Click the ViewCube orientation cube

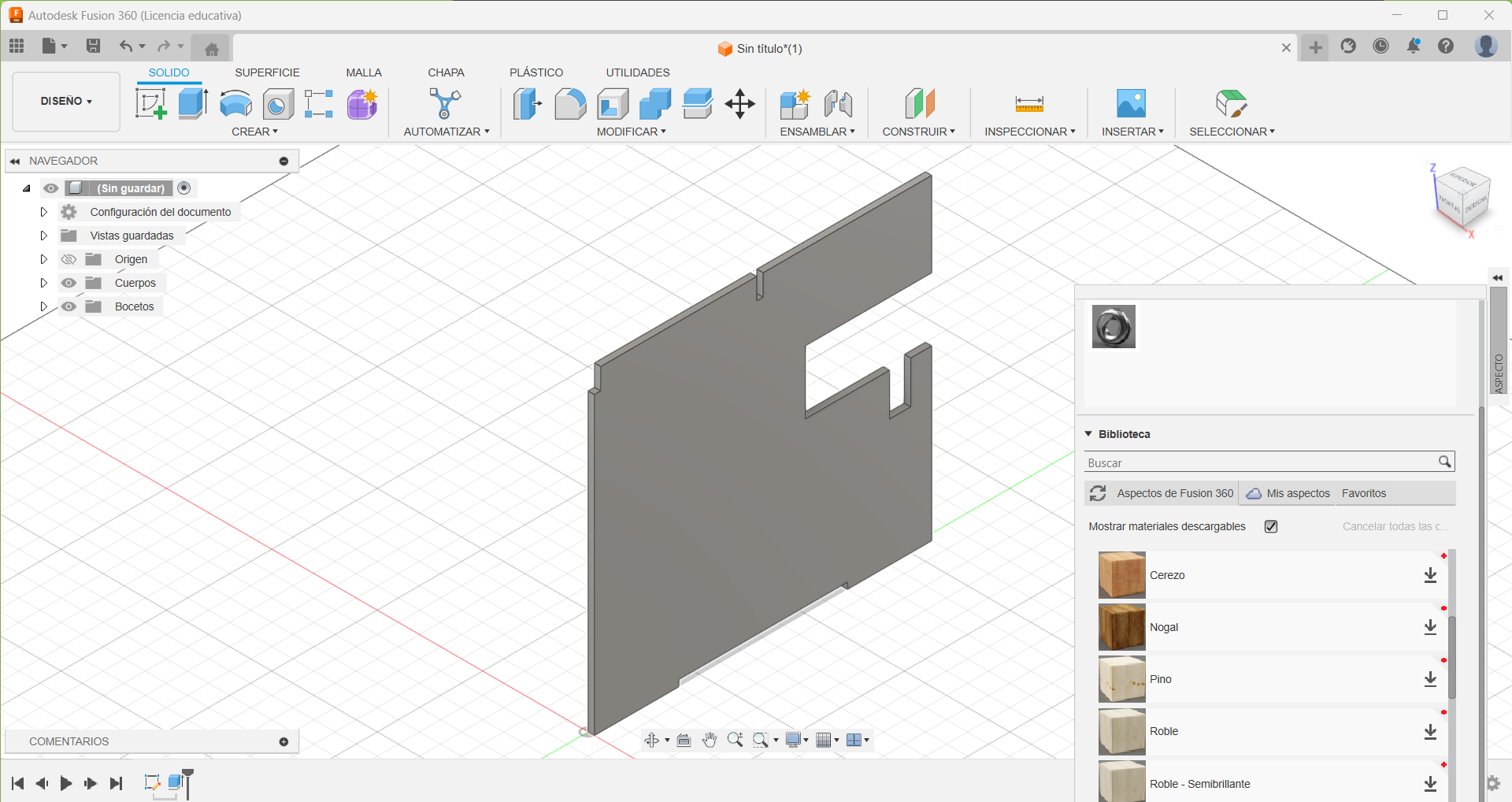1462,199
